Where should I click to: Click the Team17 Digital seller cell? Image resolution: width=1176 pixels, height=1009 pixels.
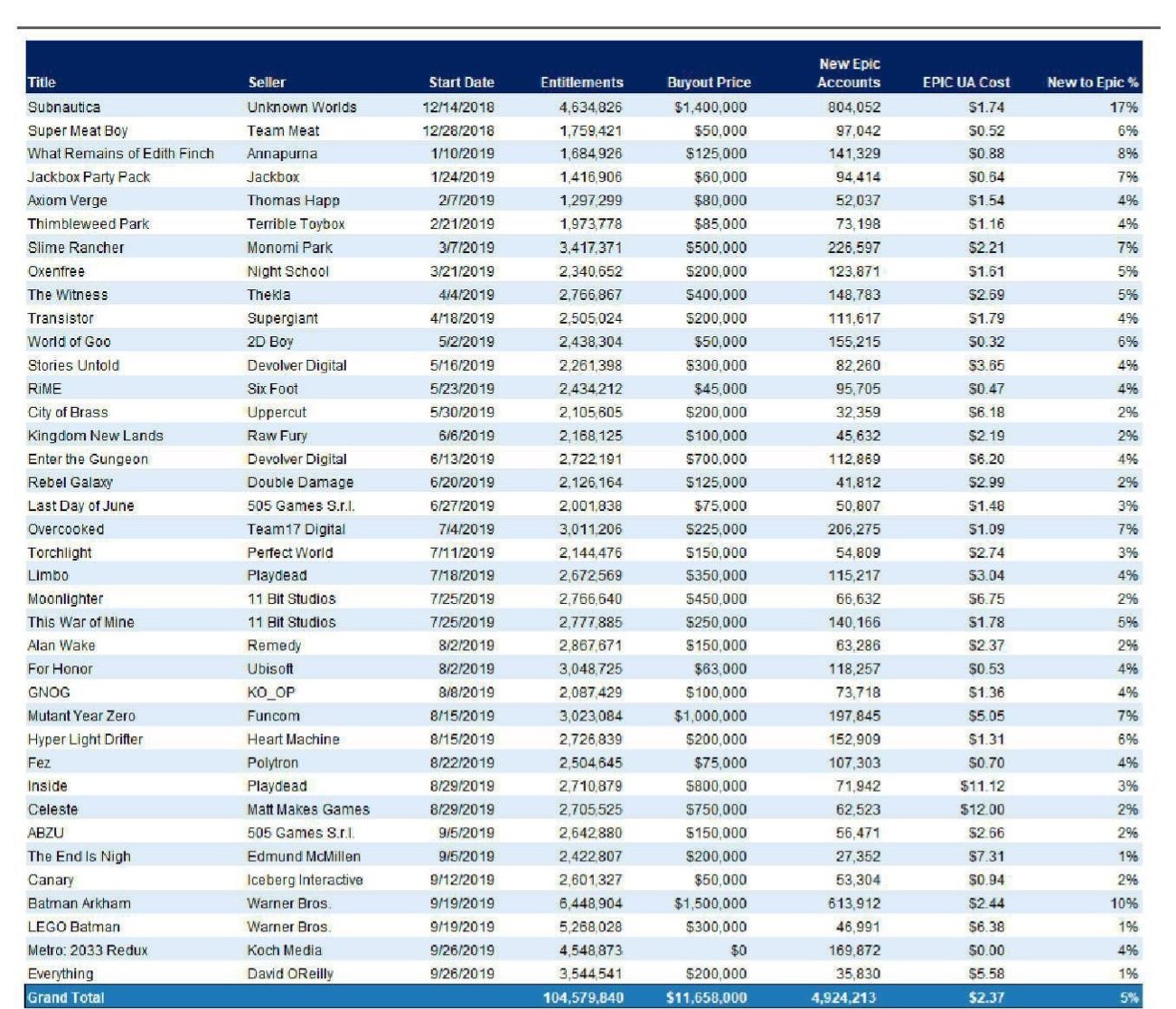(x=296, y=530)
